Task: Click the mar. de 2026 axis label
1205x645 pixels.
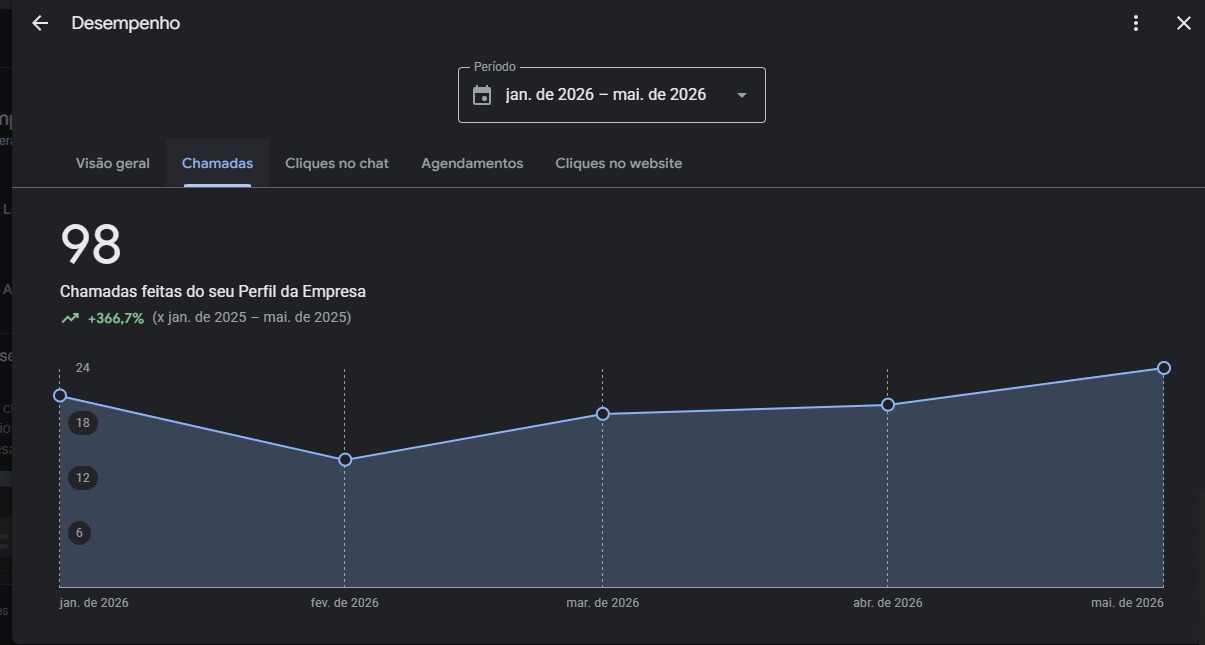Action: click(x=603, y=603)
